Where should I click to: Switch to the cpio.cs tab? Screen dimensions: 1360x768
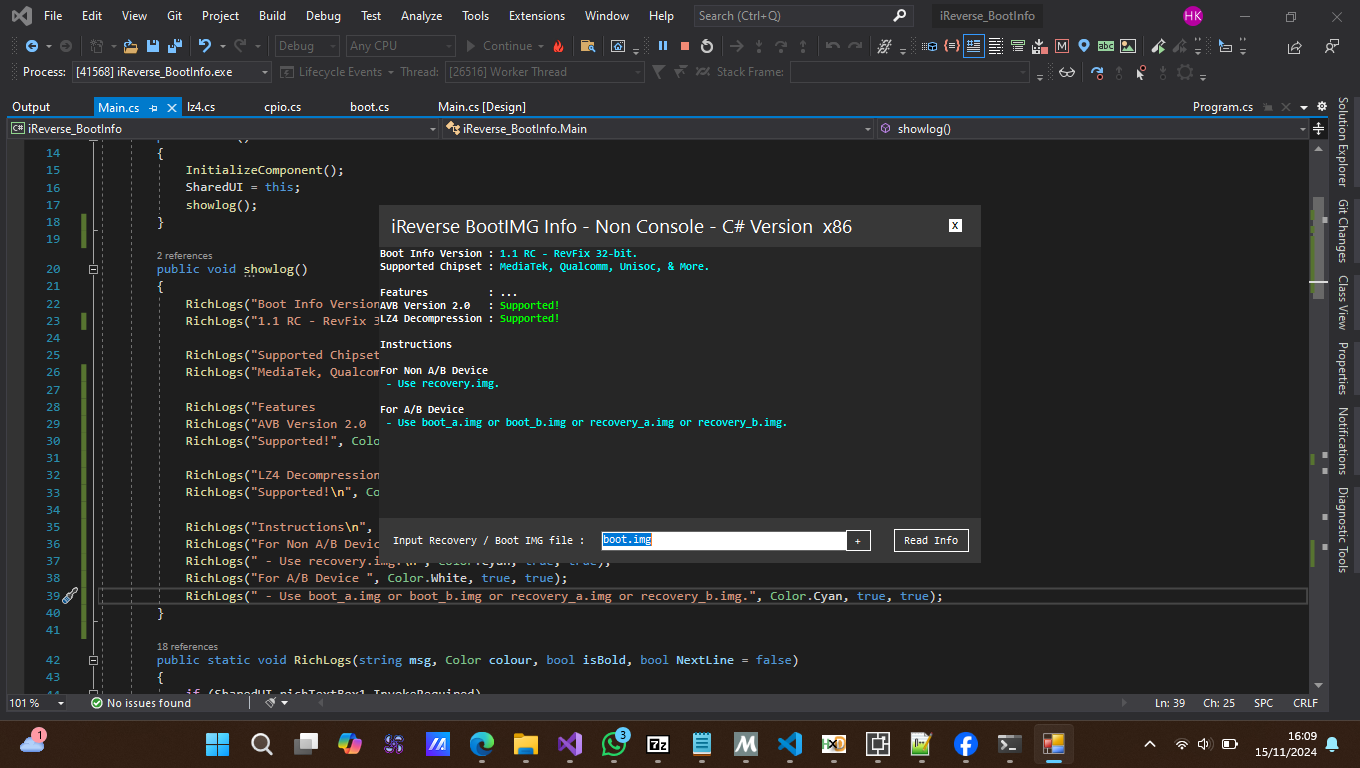[x=282, y=107]
